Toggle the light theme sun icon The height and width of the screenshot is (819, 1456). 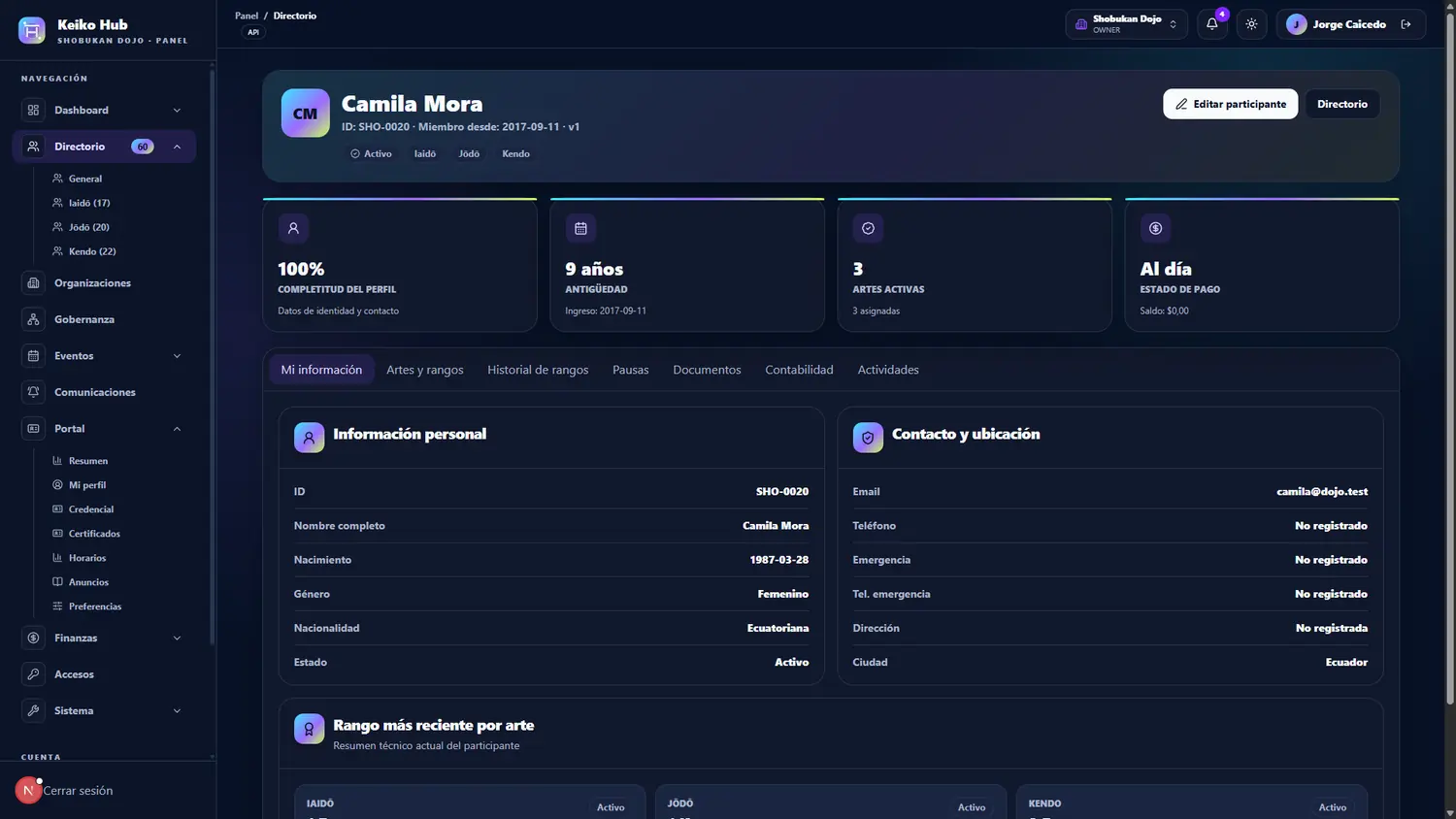pos(1251,24)
